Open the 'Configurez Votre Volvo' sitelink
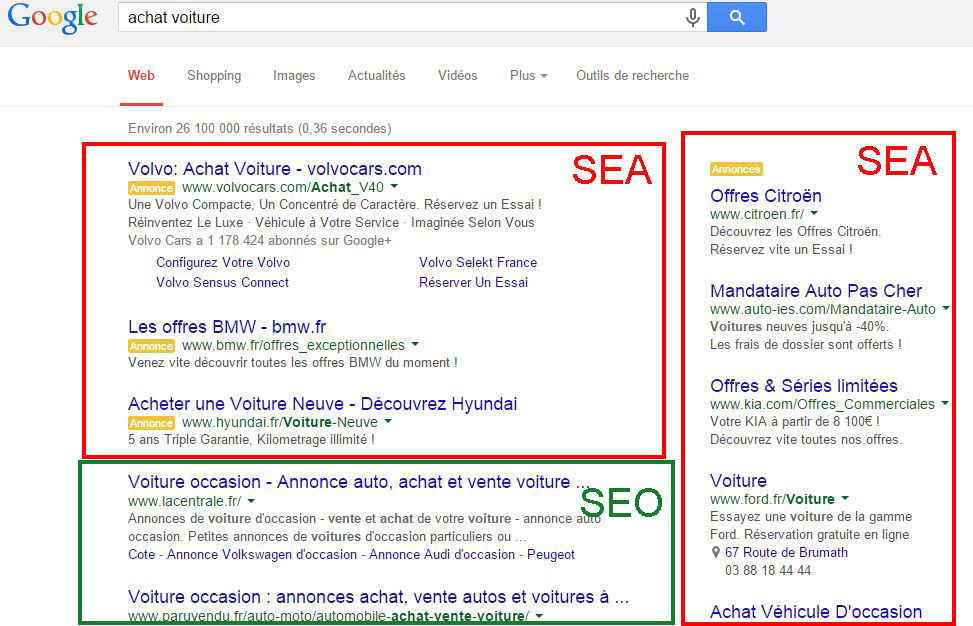Screen dimensions: 973x626 coord(223,262)
